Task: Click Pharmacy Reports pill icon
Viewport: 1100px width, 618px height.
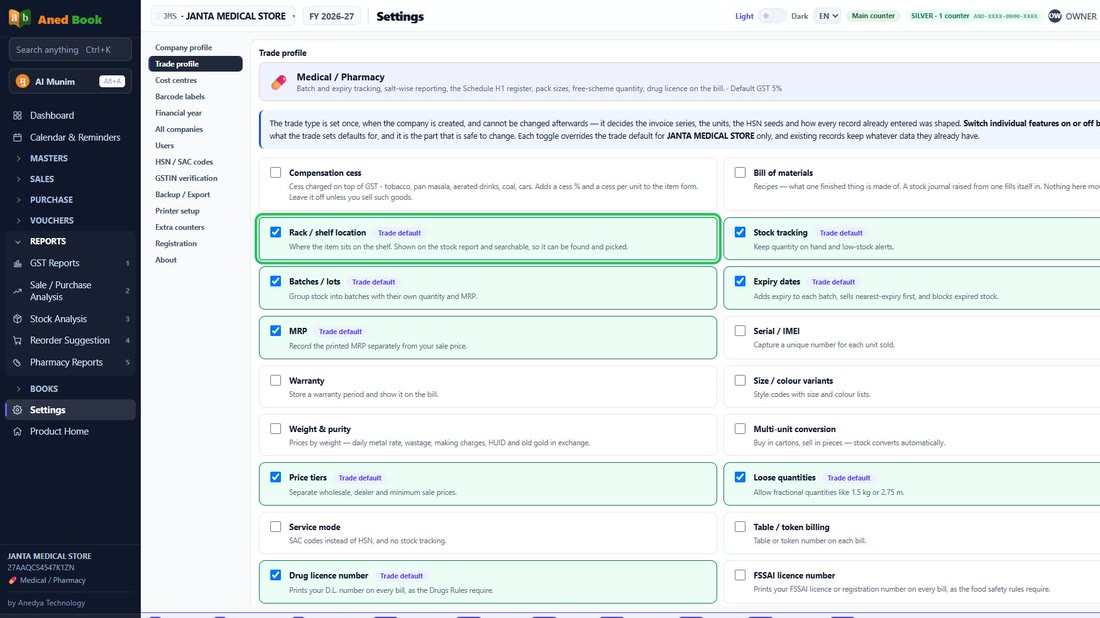Action: (x=18, y=363)
